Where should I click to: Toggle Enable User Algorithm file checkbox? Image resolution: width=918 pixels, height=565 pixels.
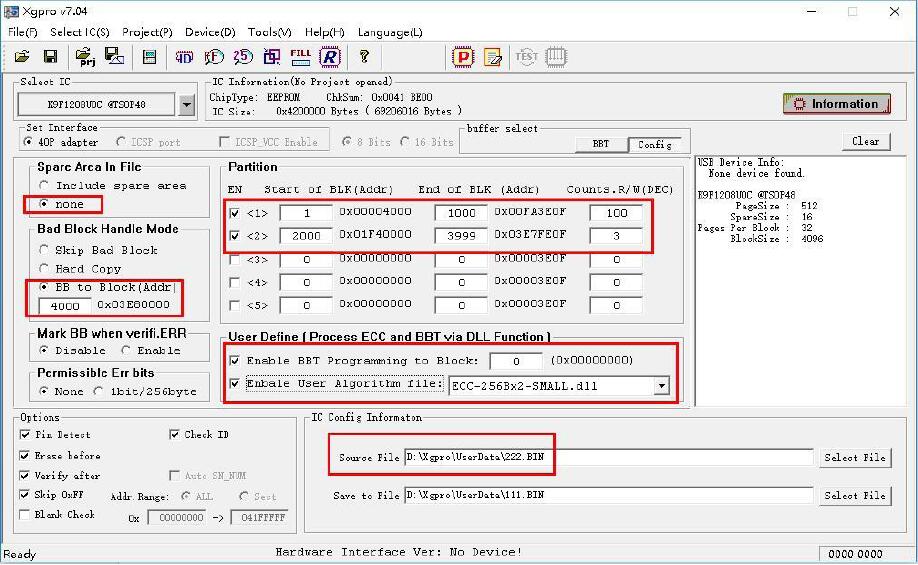click(x=234, y=384)
